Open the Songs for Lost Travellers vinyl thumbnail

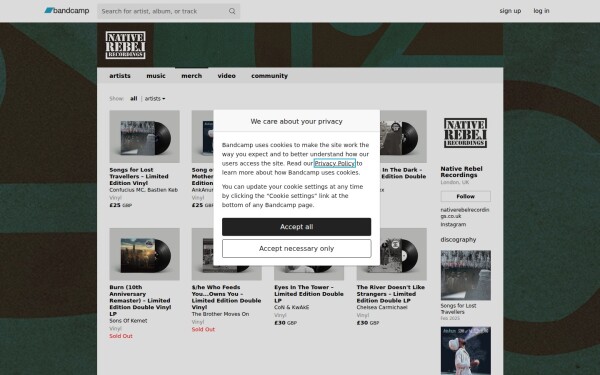144,137
